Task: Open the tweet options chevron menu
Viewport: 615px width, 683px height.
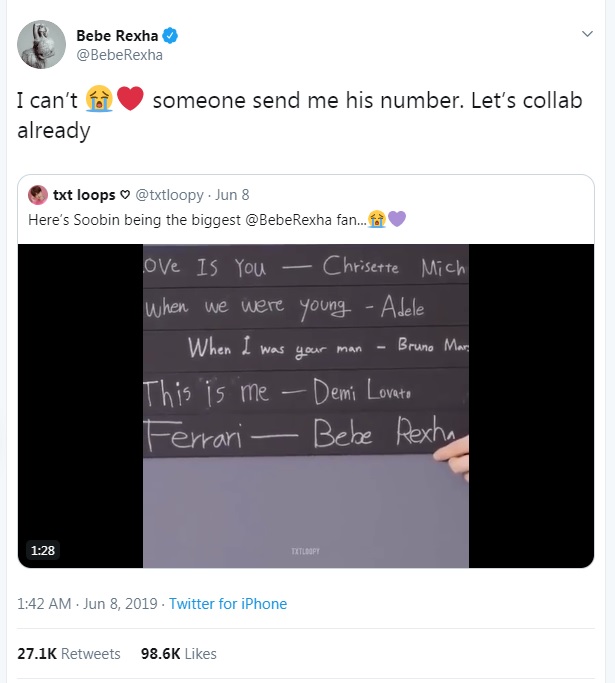Action: [x=587, y=35]
